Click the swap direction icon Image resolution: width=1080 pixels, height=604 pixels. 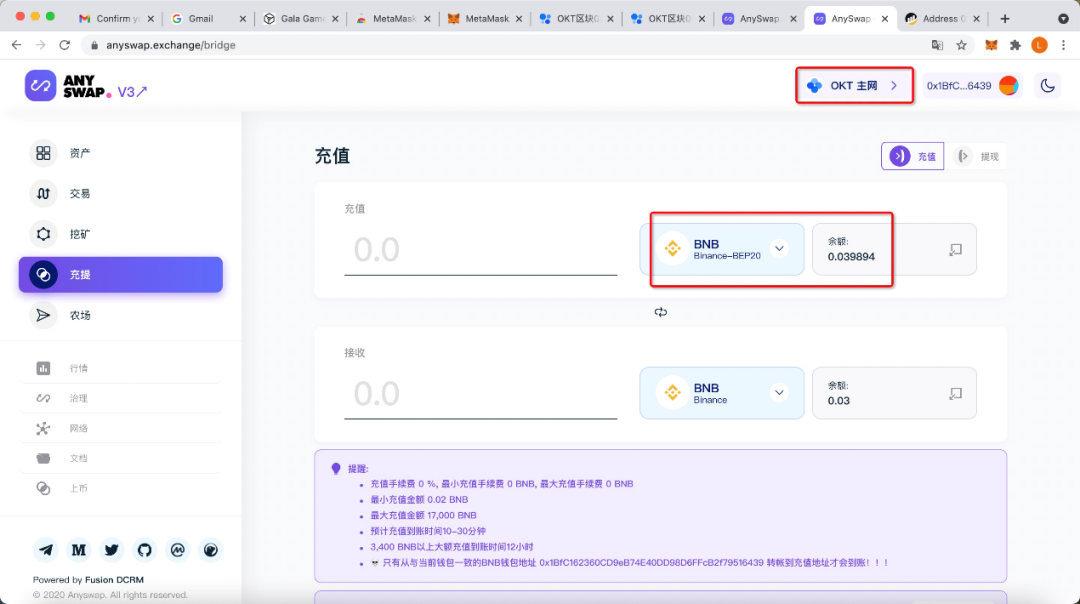pyautogui.click(x=661, y=312)
